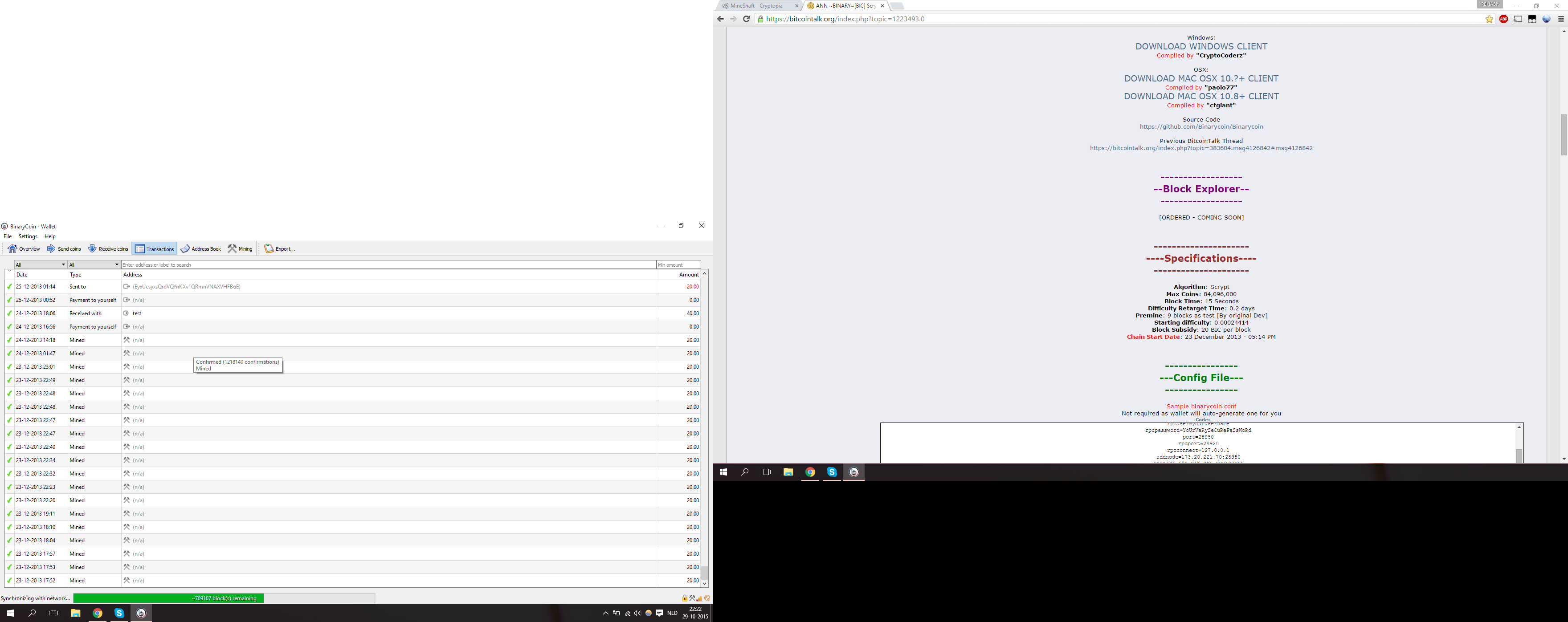Screen dimensions: 1568x622
Task: Click the scroll-up arrow of the transaction list
Action: pos(704,274)
